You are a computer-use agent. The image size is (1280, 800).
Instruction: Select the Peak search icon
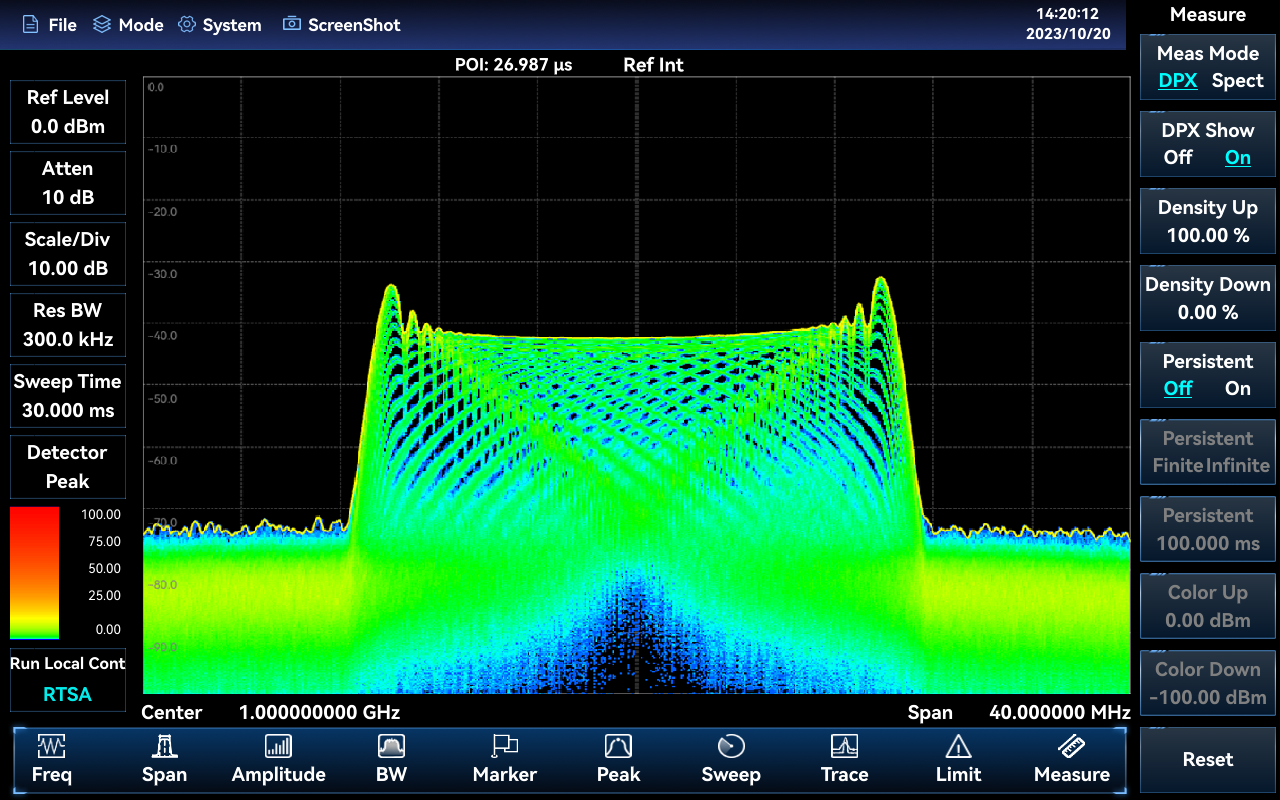tap(618, 747)
